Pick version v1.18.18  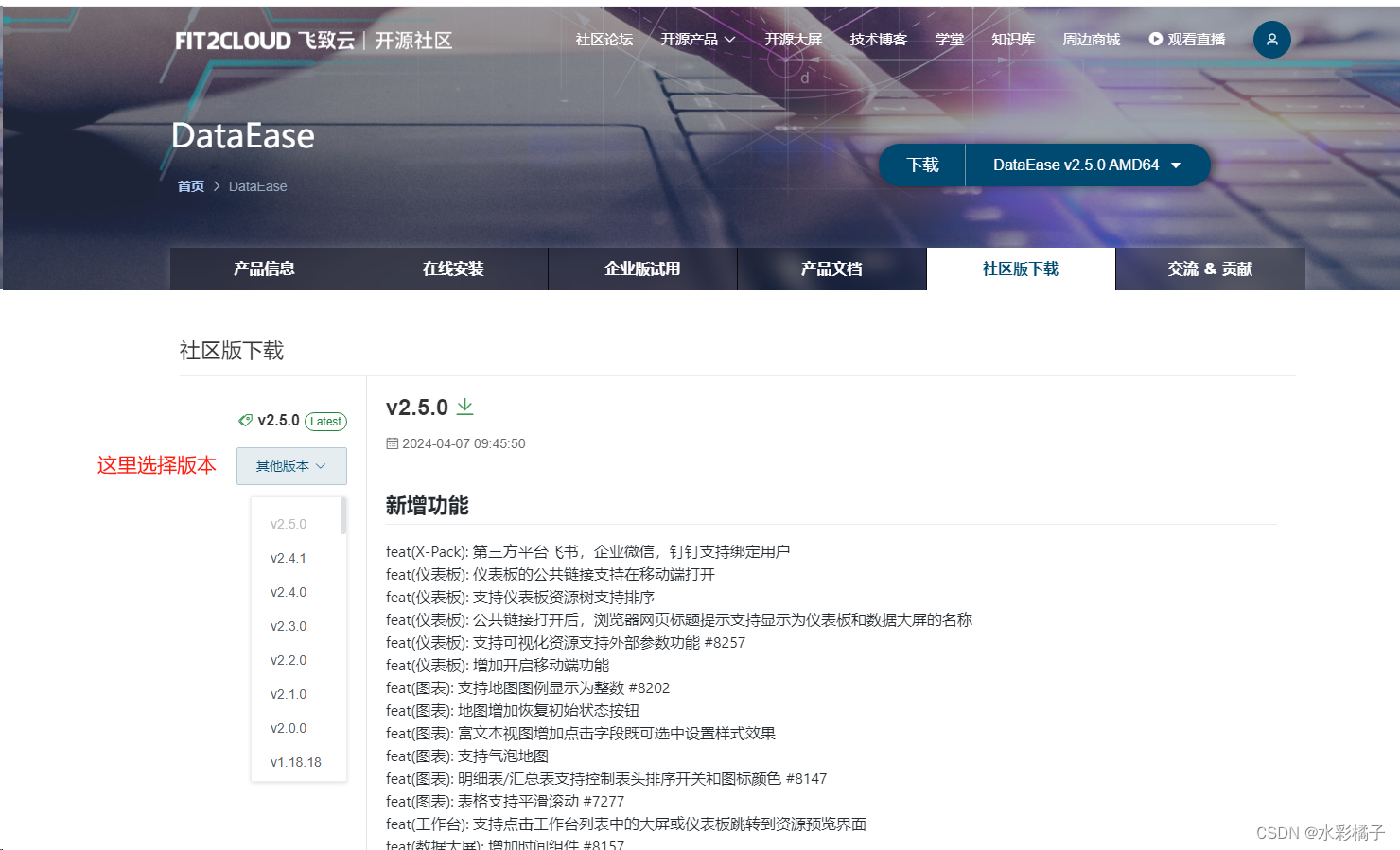296,762
